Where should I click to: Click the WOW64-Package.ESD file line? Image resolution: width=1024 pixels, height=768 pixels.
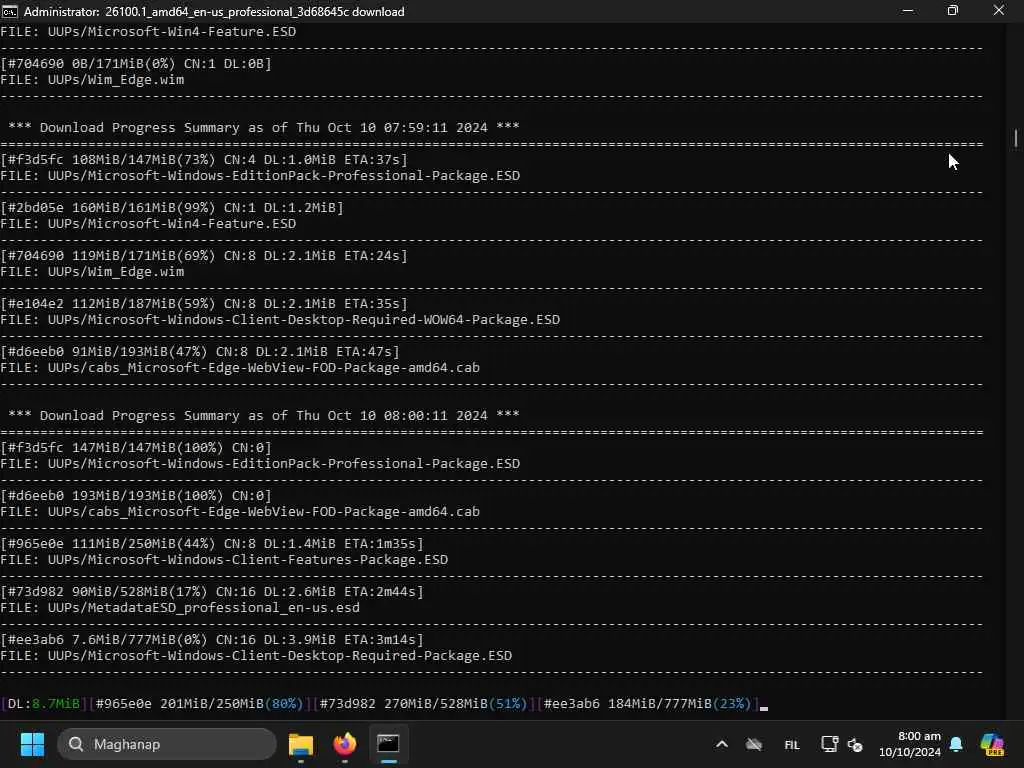point(280,320)
